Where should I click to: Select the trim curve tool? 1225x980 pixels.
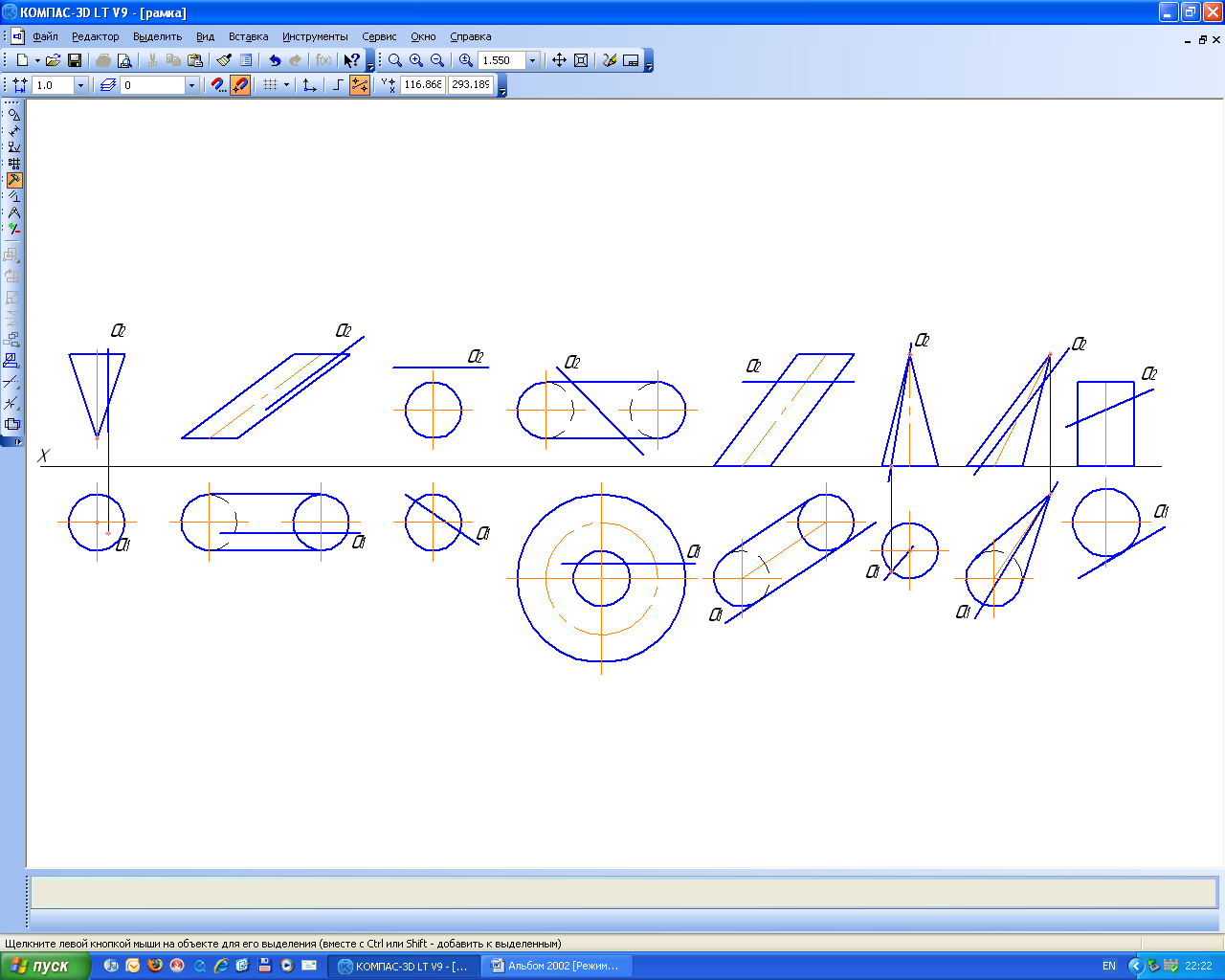coord(11,382)
